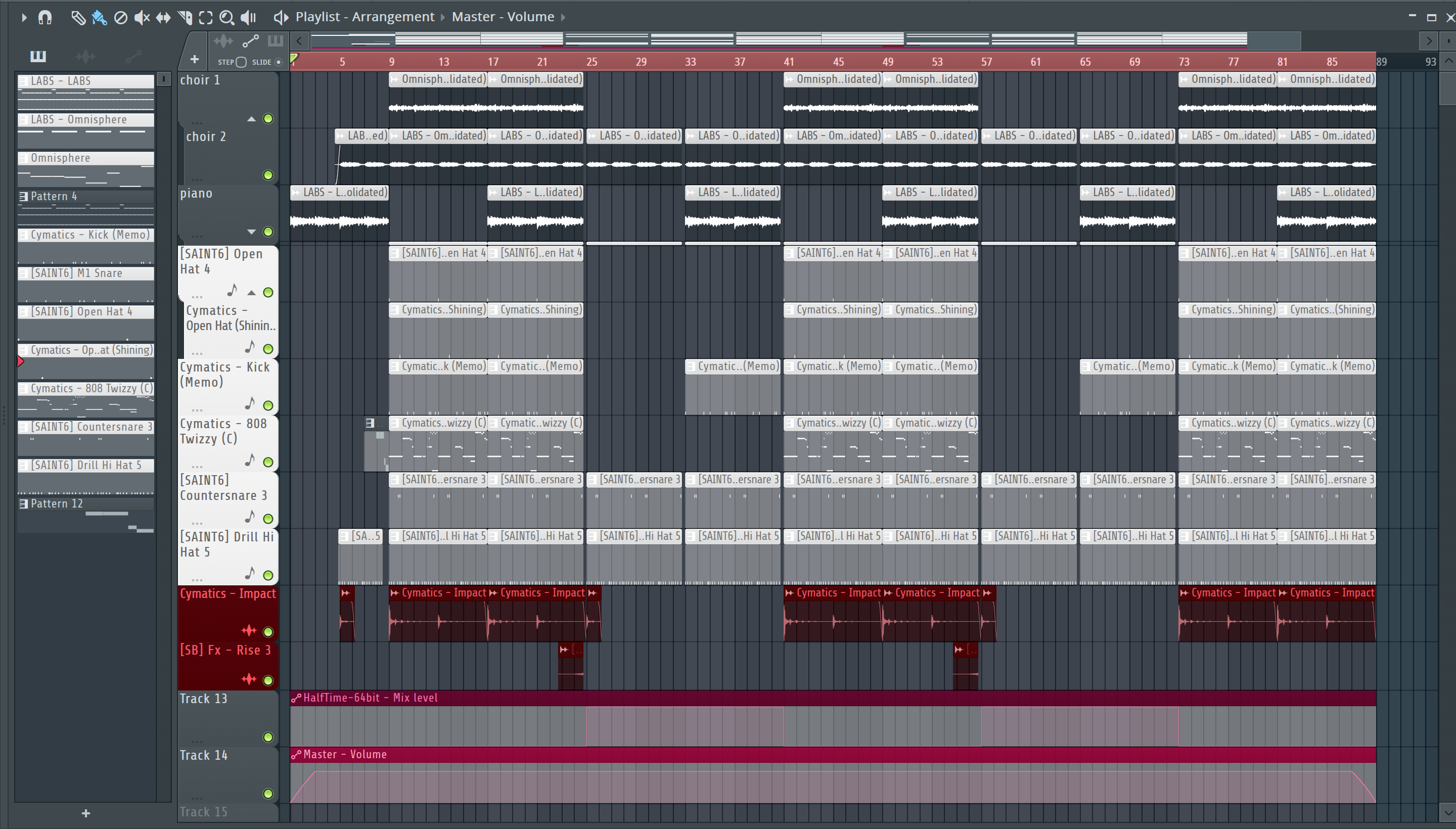Image resolution: width=1456 pixels, height=829 pixels.
Task: Mute Cymatics - Kick (Memo) track
Action: pos(268,406)
